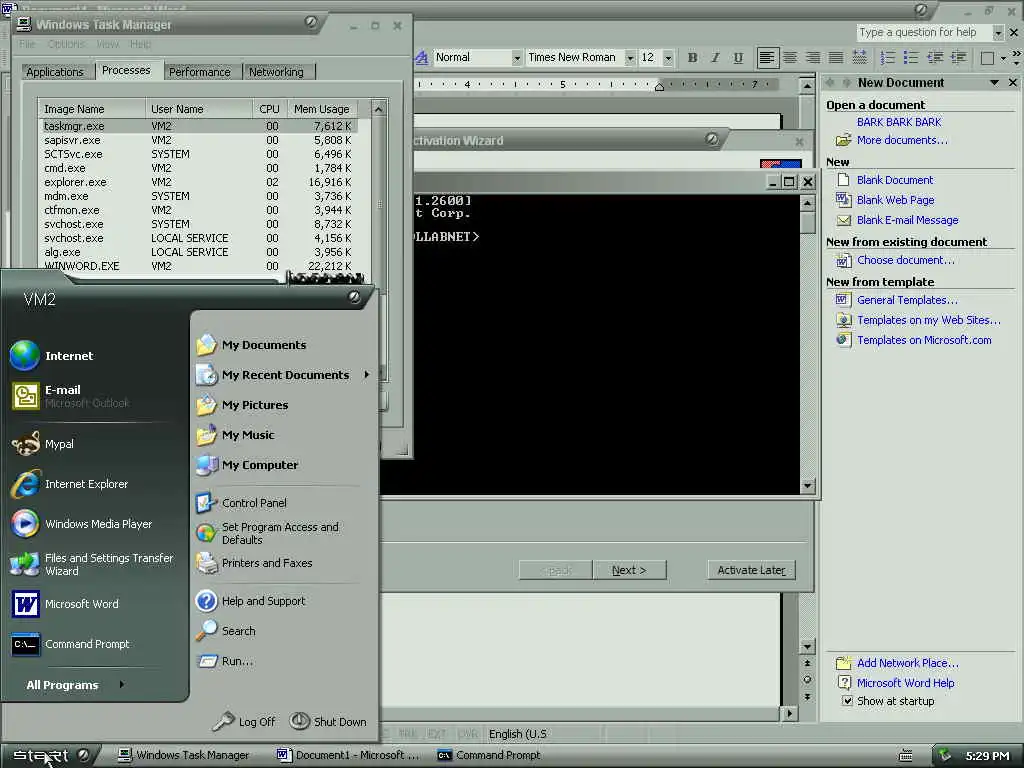Toggle Italic formatting in Word toolbar

click(x=715, y=57)
